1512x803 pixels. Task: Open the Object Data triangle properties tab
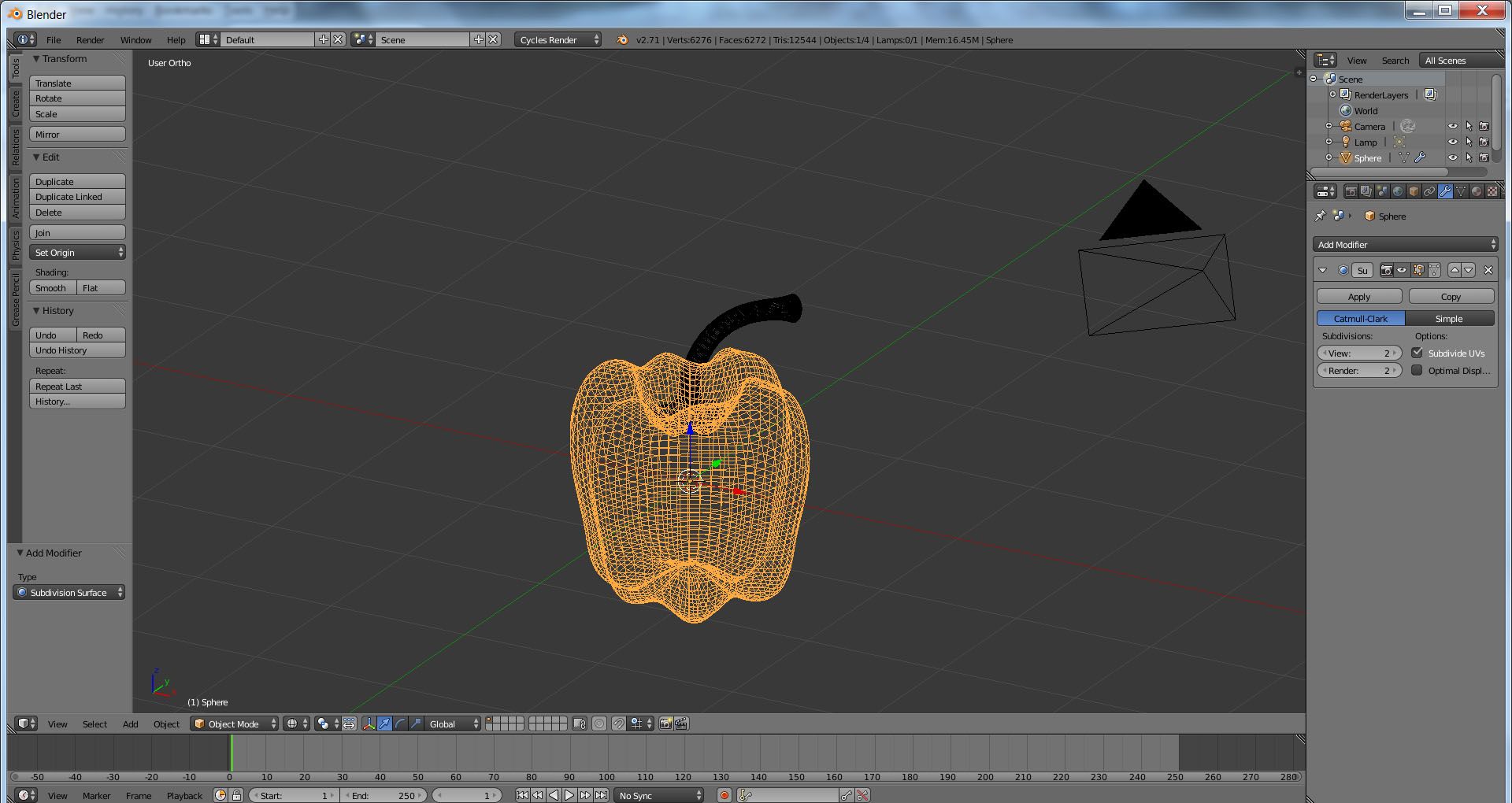[1461, 191]
